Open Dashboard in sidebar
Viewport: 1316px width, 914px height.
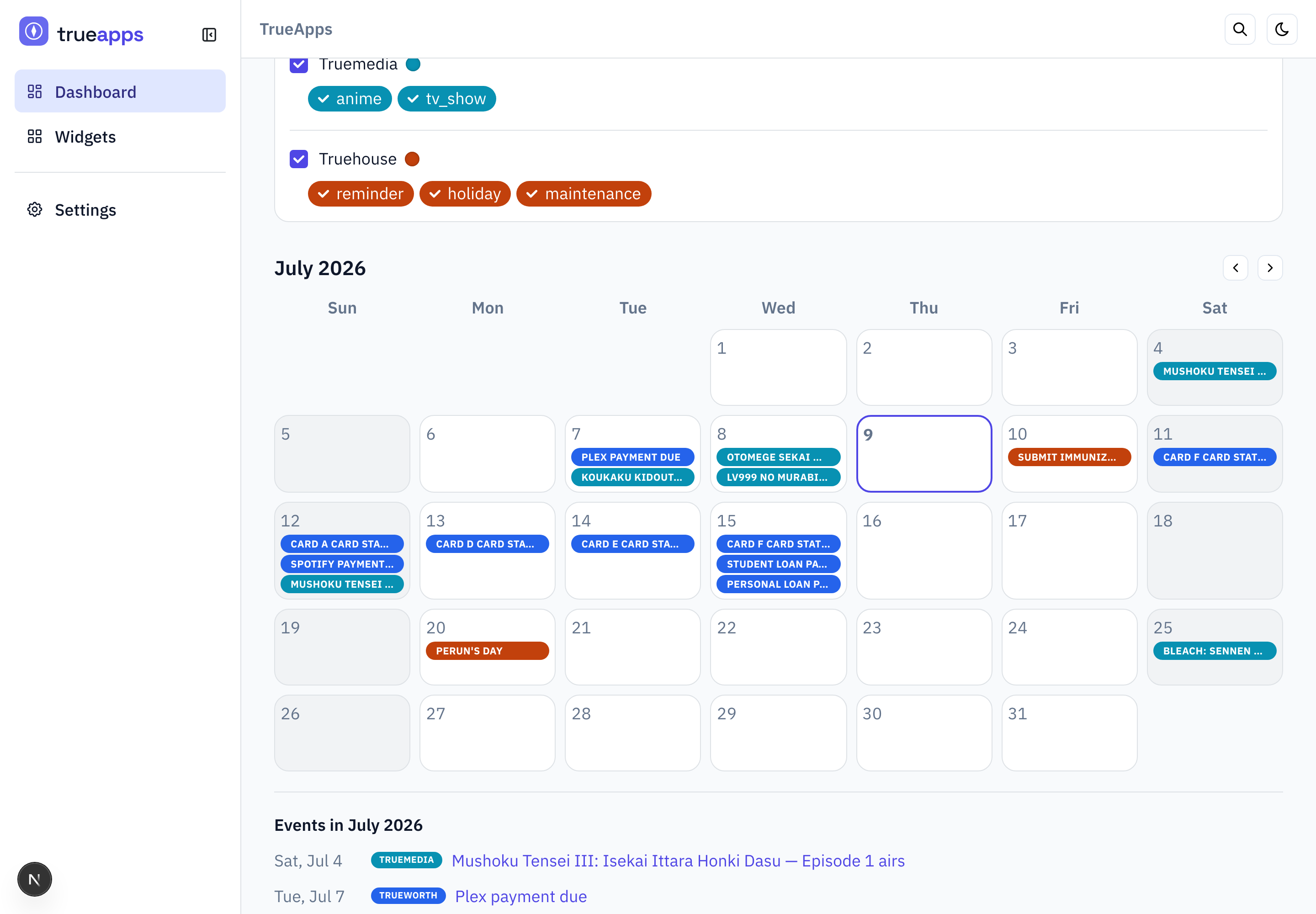[120, 92]
